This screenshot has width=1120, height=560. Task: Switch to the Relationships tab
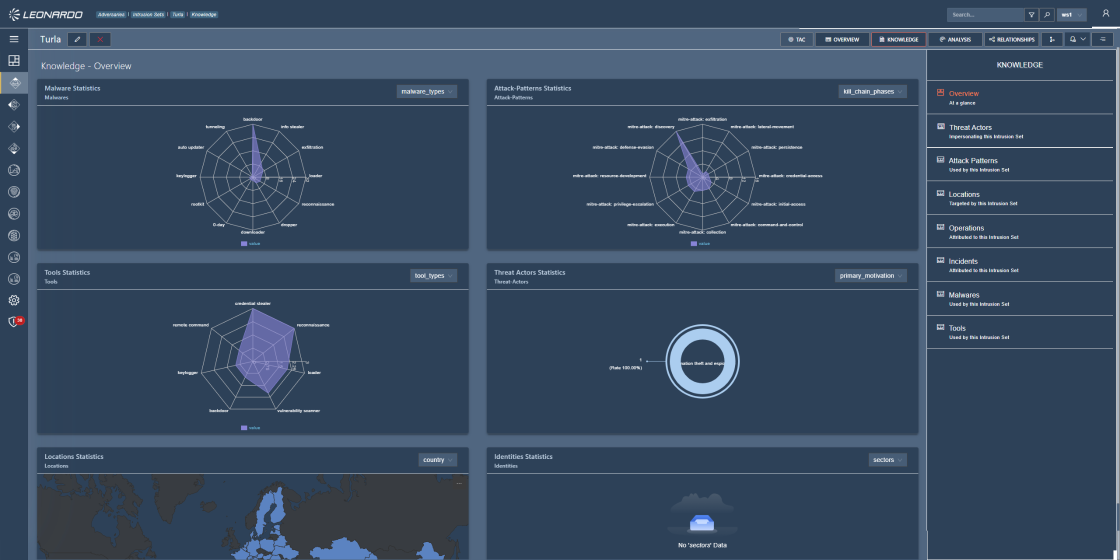(1011, 39)
